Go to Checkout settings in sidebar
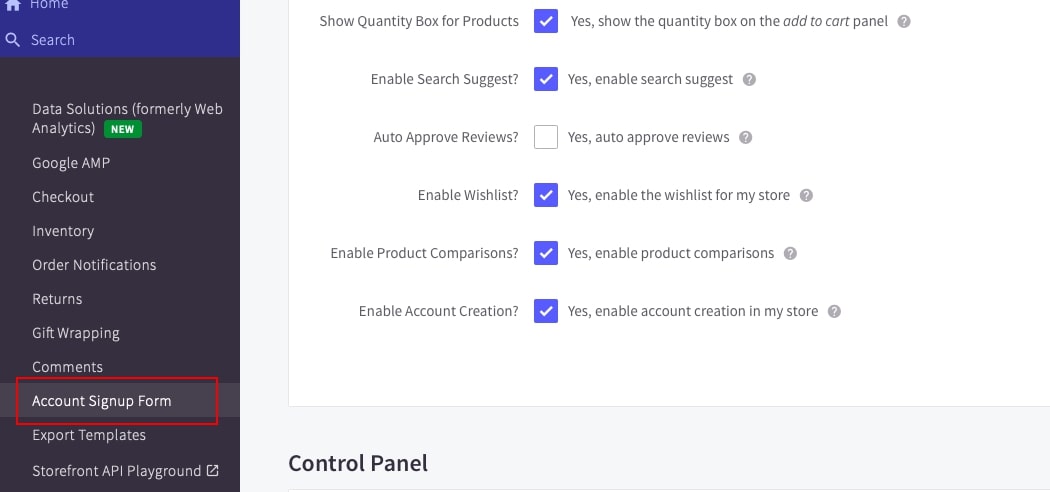Screen dimensions: 1050x492 point(63,197)
